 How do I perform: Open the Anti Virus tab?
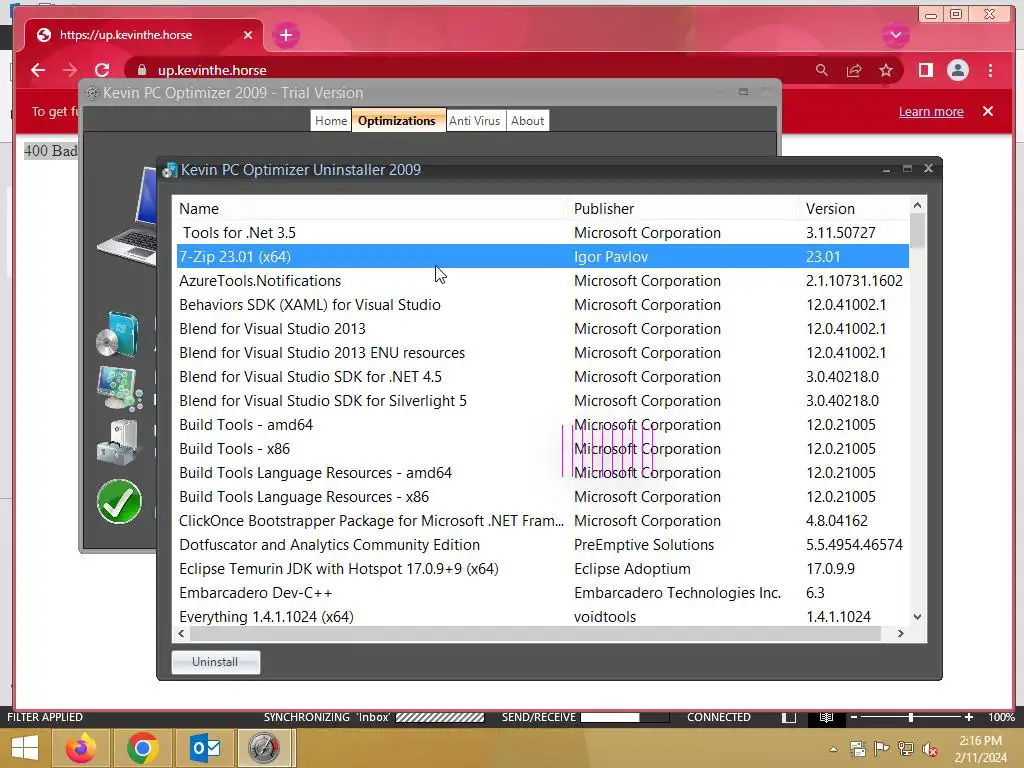(475, 121)
